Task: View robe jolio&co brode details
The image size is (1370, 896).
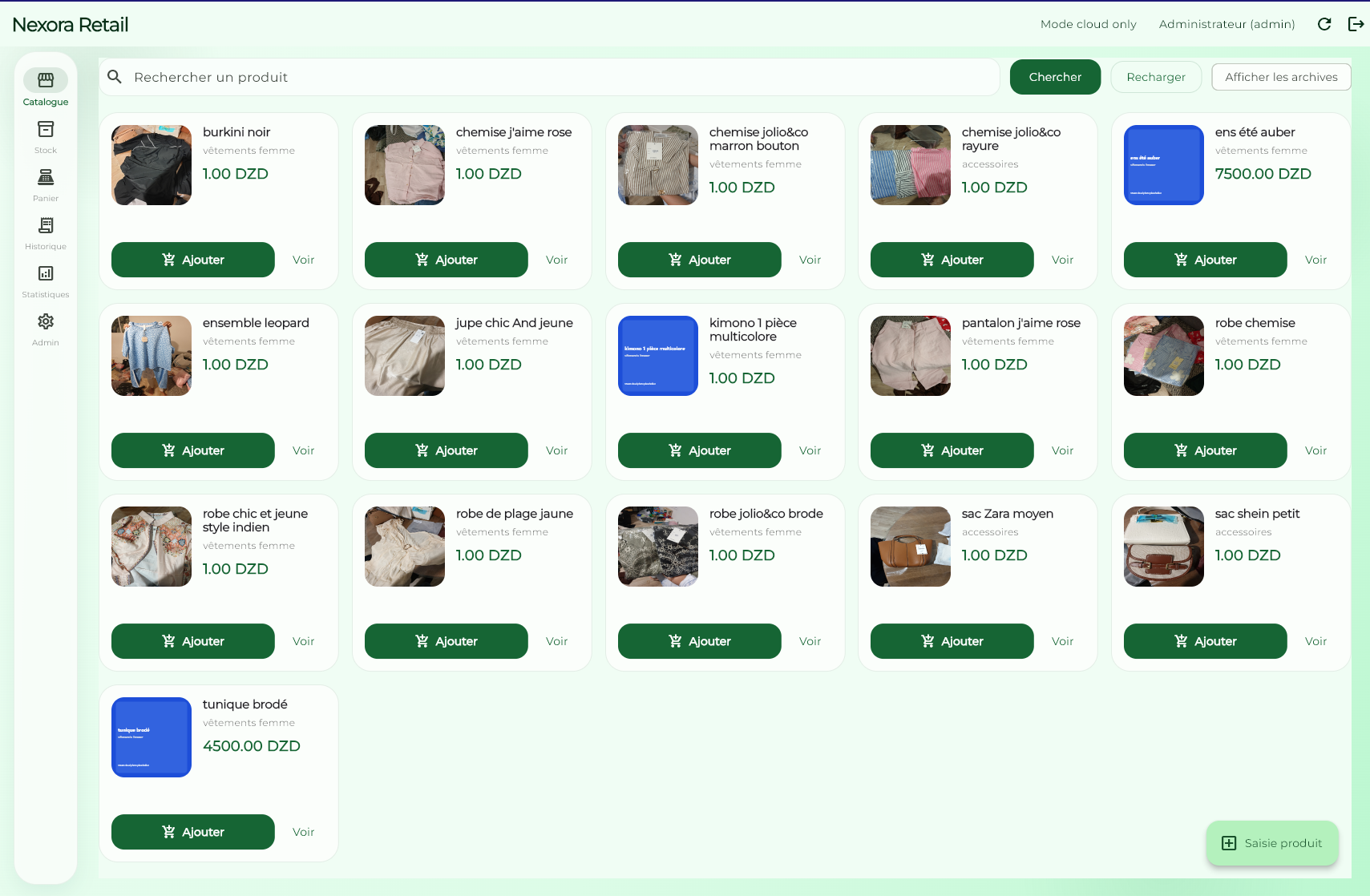Action: 810,641
